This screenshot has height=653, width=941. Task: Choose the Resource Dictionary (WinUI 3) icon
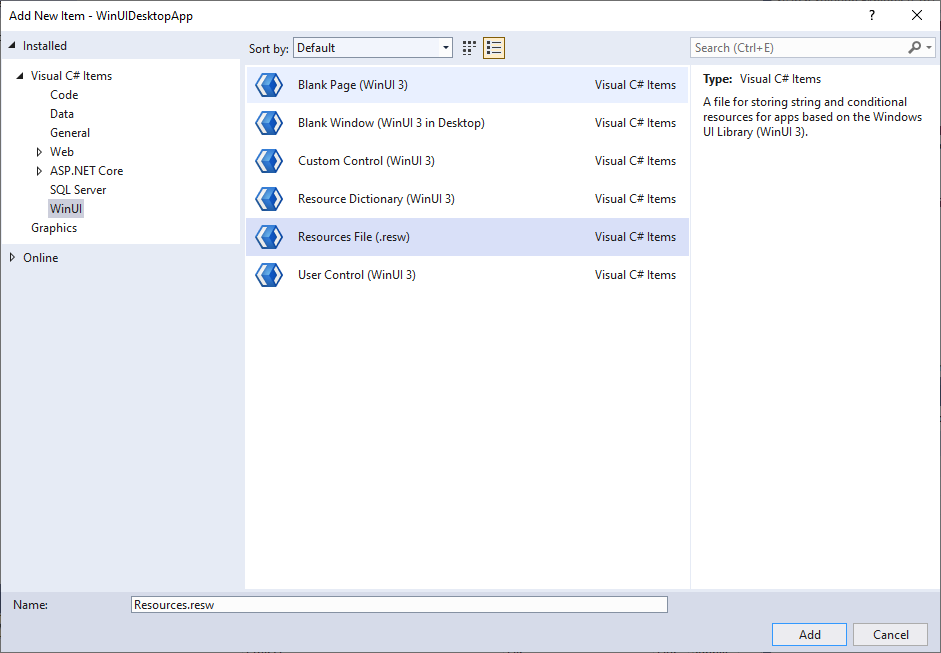coord(268,198)
